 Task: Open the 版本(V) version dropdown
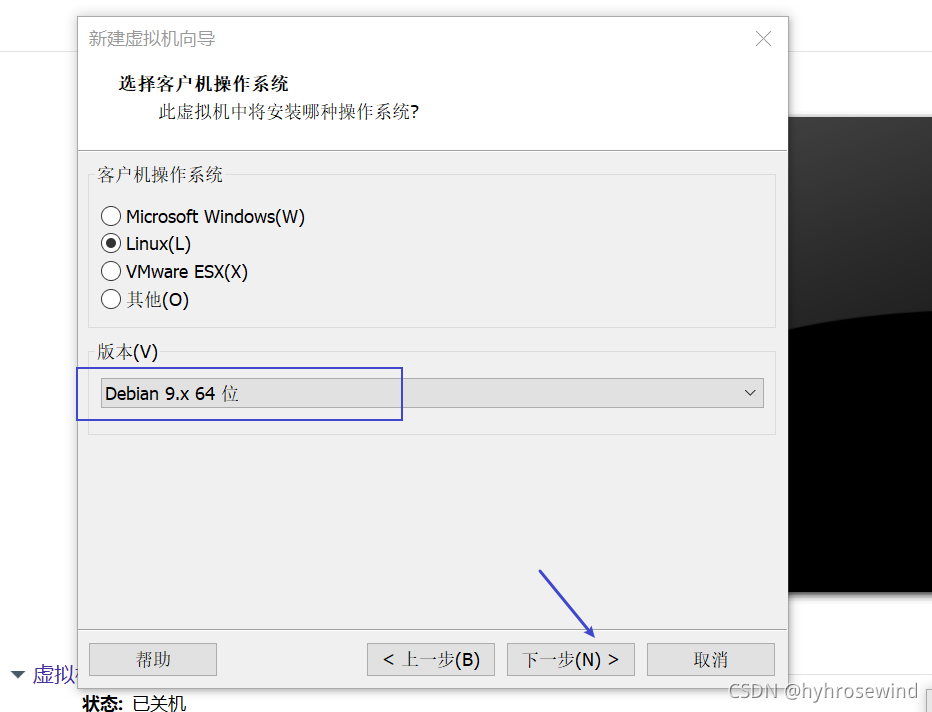(x=432, y=393)
